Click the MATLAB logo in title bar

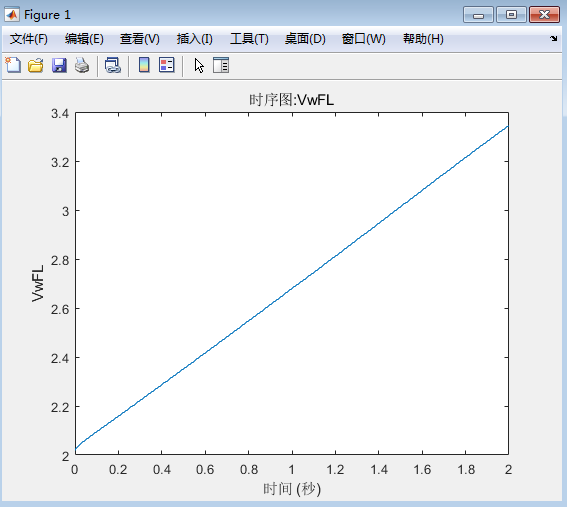point(12,14)
